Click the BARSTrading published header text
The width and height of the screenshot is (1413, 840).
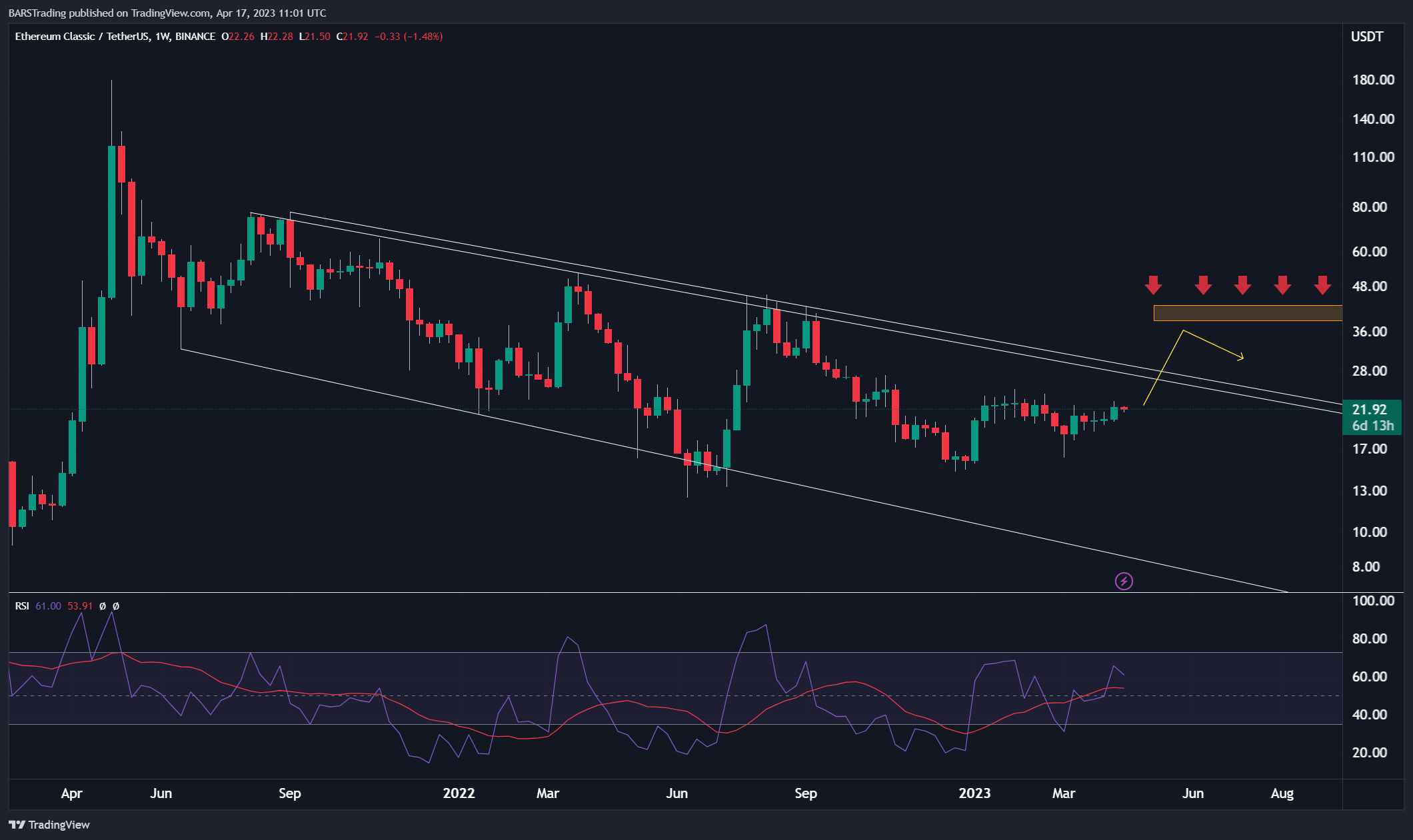tap(167, 13)
